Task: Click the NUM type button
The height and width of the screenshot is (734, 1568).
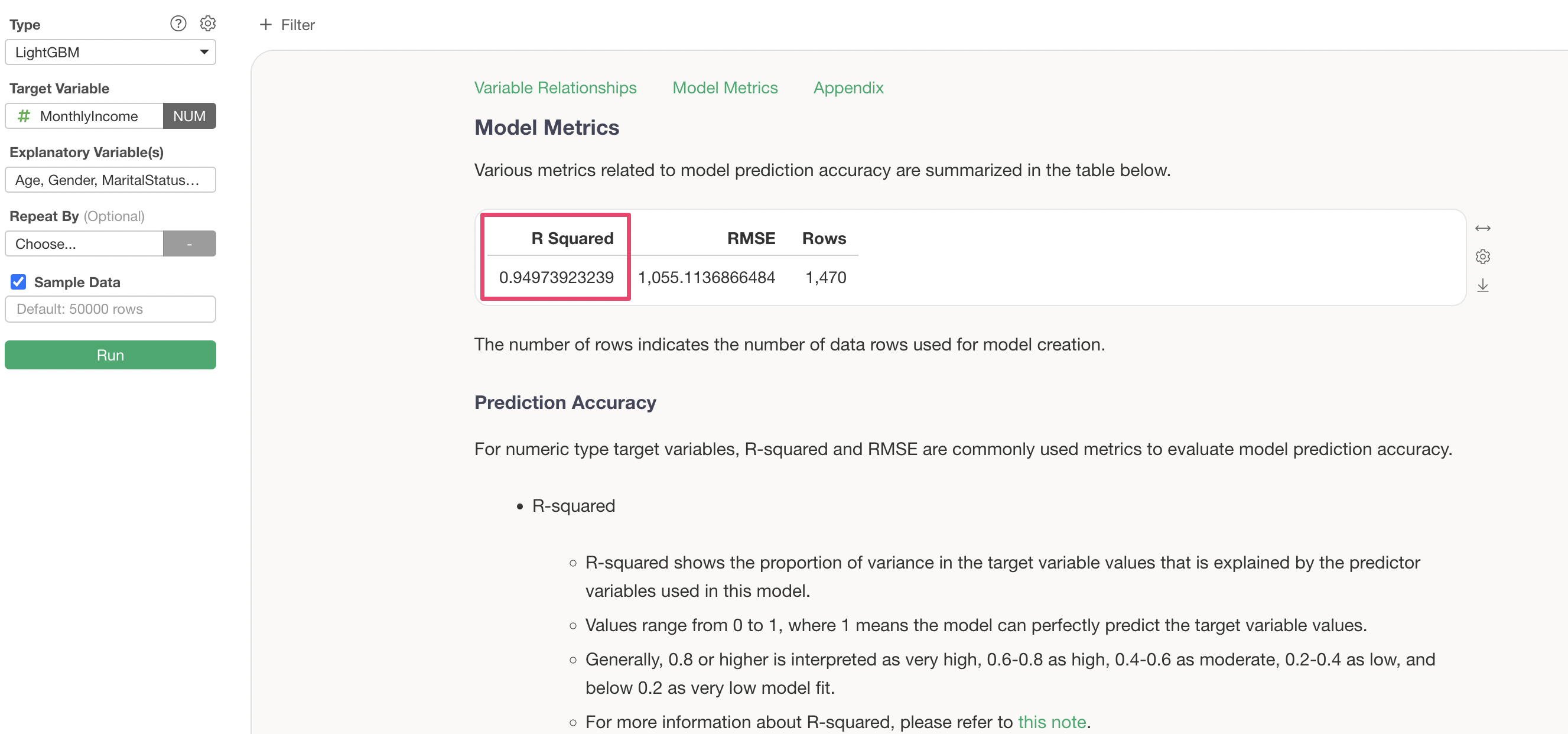Action: pyautogui.click(x=189, y=116)
